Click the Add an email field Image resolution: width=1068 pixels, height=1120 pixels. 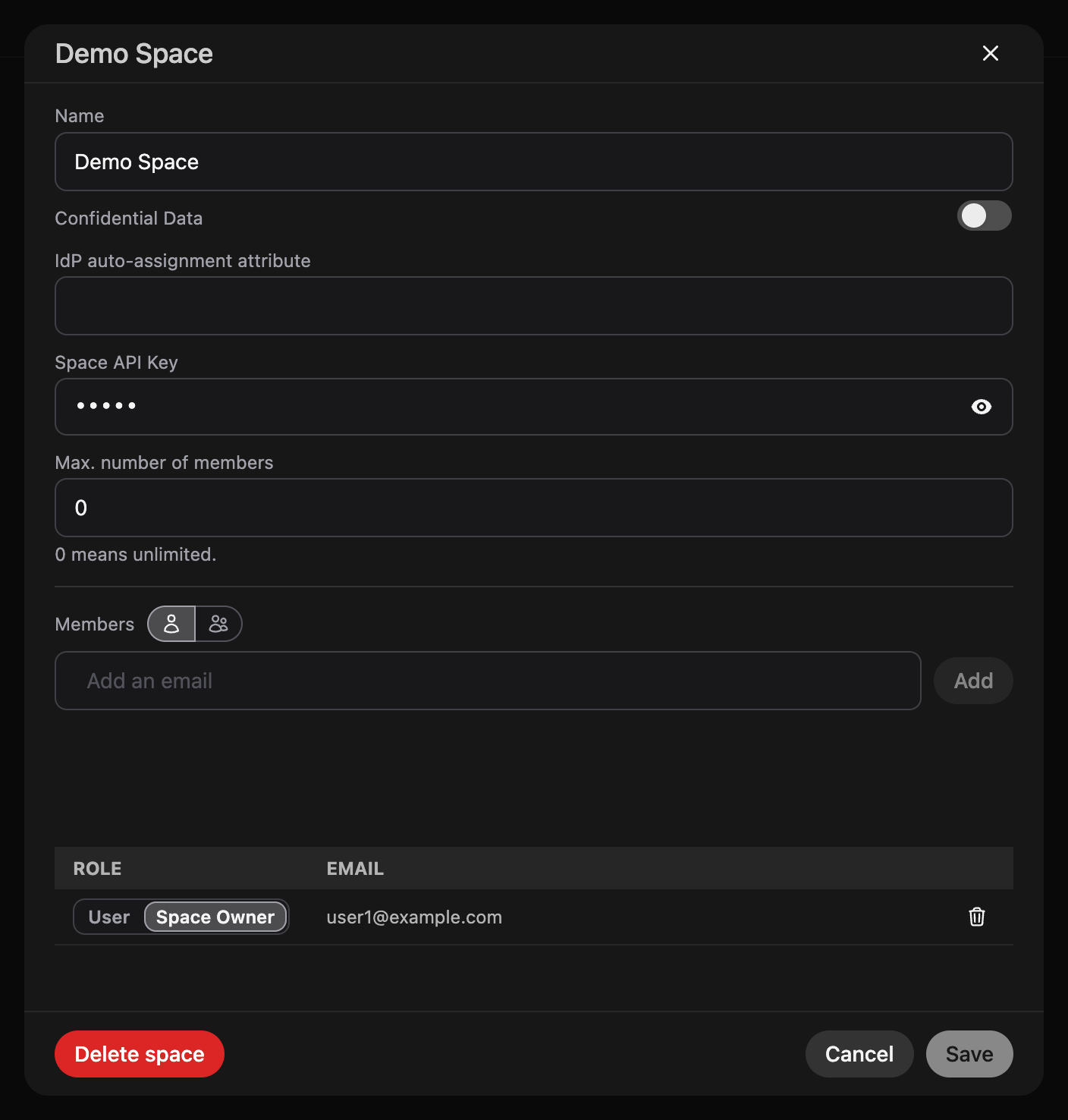(488, 681)
